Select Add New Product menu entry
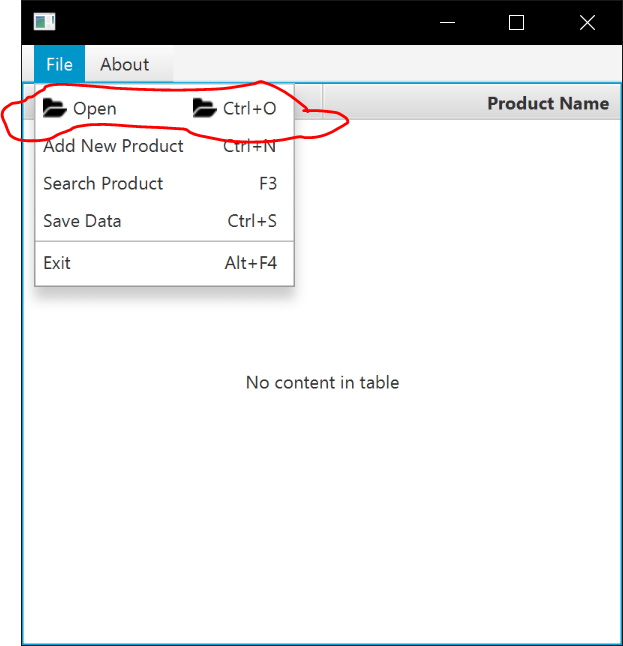This screenshot has height=646, width=623. [113, 146]
